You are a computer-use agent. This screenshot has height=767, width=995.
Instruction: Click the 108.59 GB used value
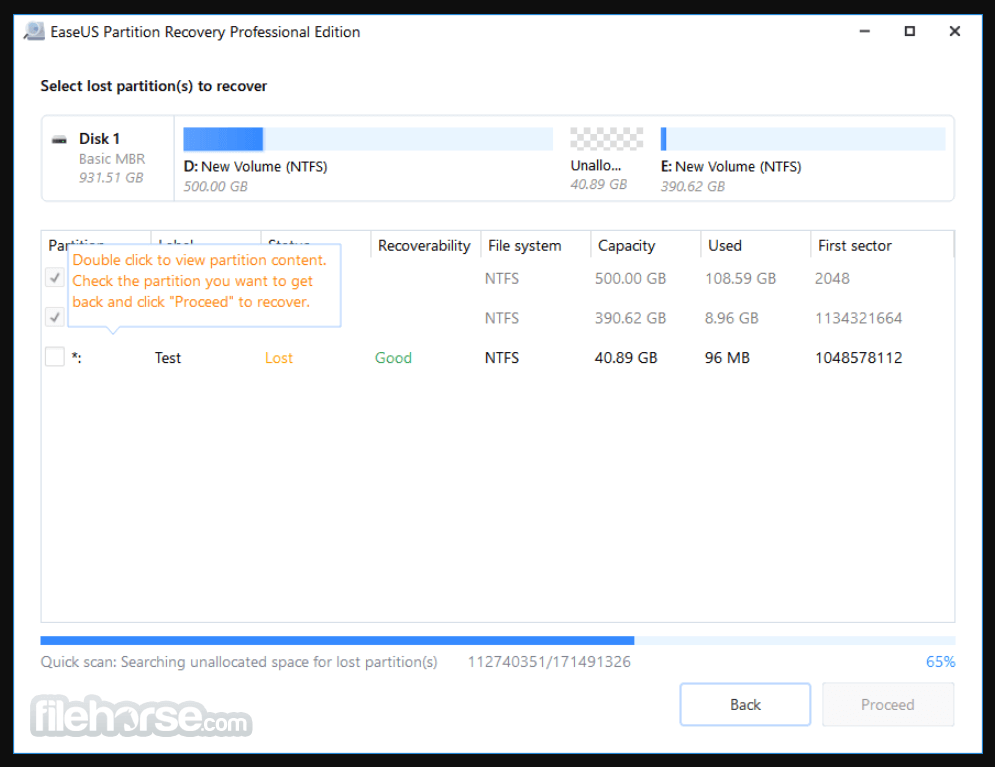click(x=740, y=279)
